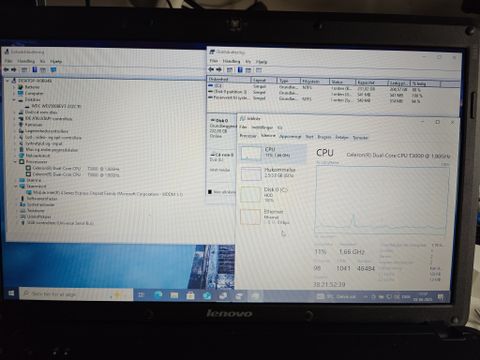Open the Handling menu in Device Manager
This screenshot has width=480, height=360.
26,61
